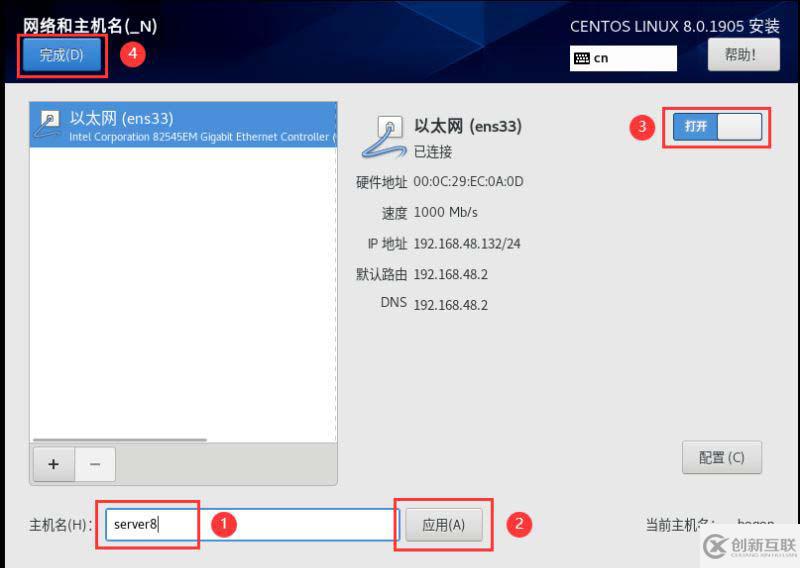Image resolution: width=800 pixels, height=568 pixels.
Task: Click the cn keyboard layout indicator
Action: tap(623, 58)
